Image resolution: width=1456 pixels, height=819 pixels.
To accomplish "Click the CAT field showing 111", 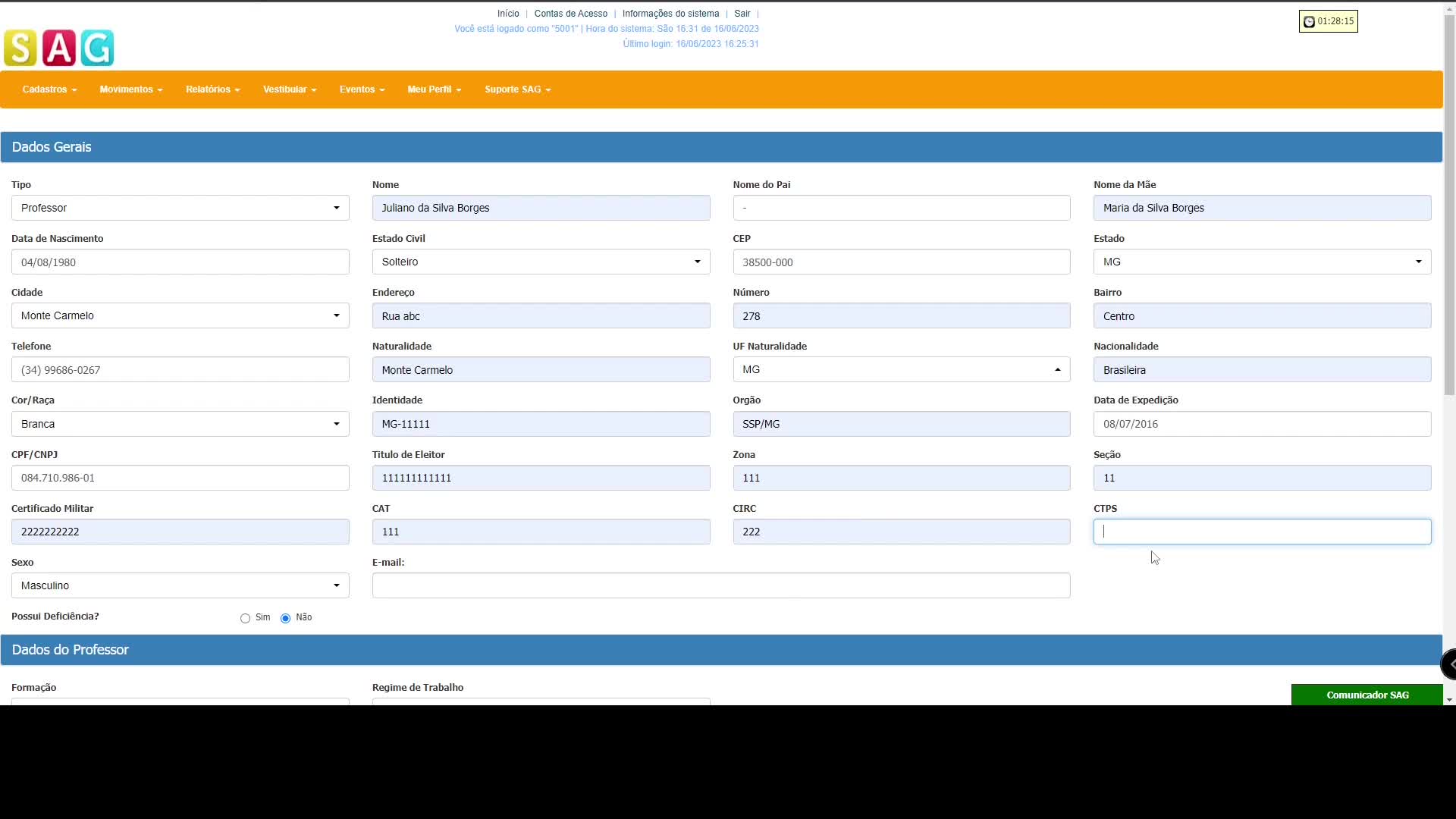I will 541,532.
